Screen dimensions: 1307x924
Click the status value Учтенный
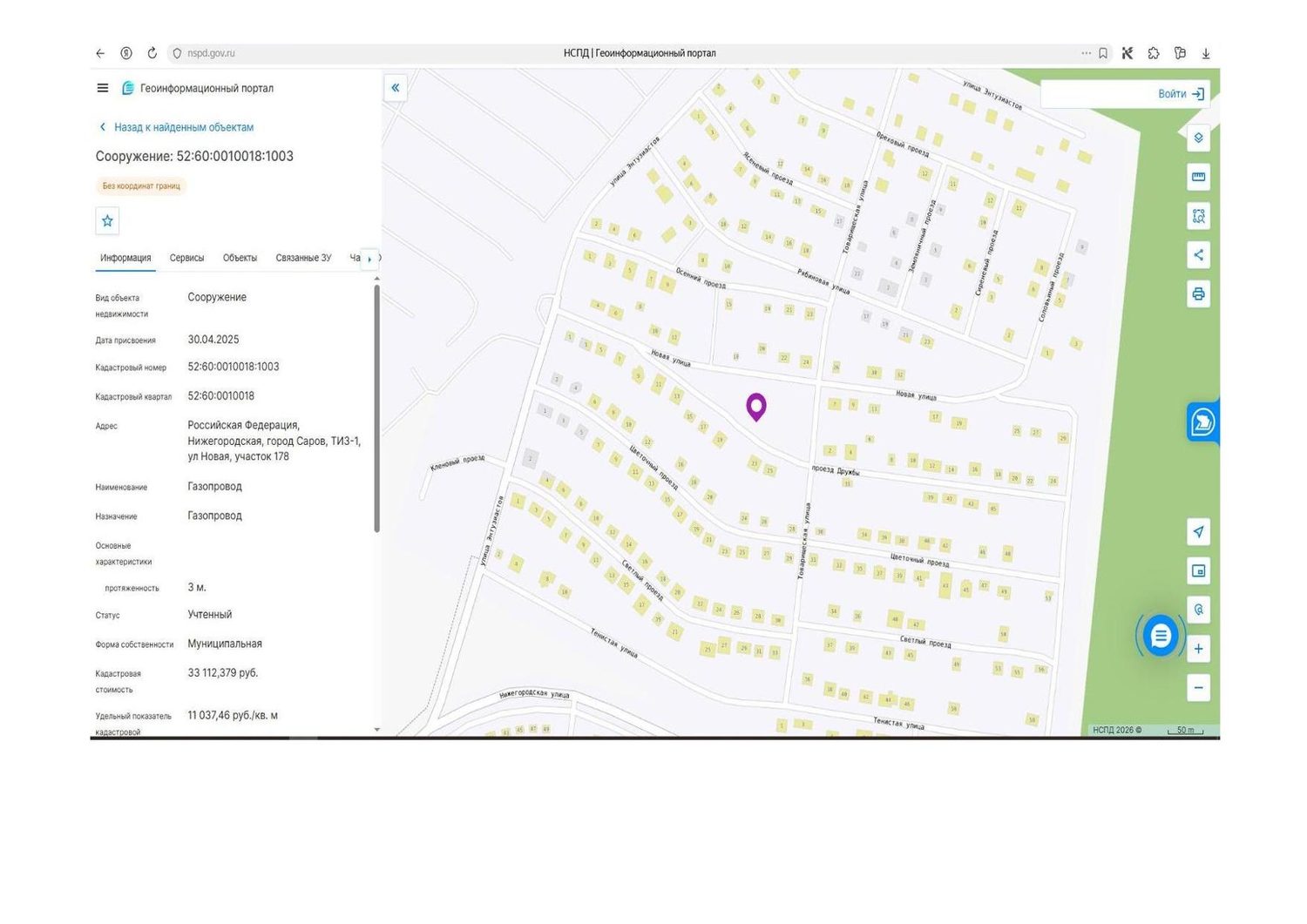pyautogui.click(x=210, y=615)
